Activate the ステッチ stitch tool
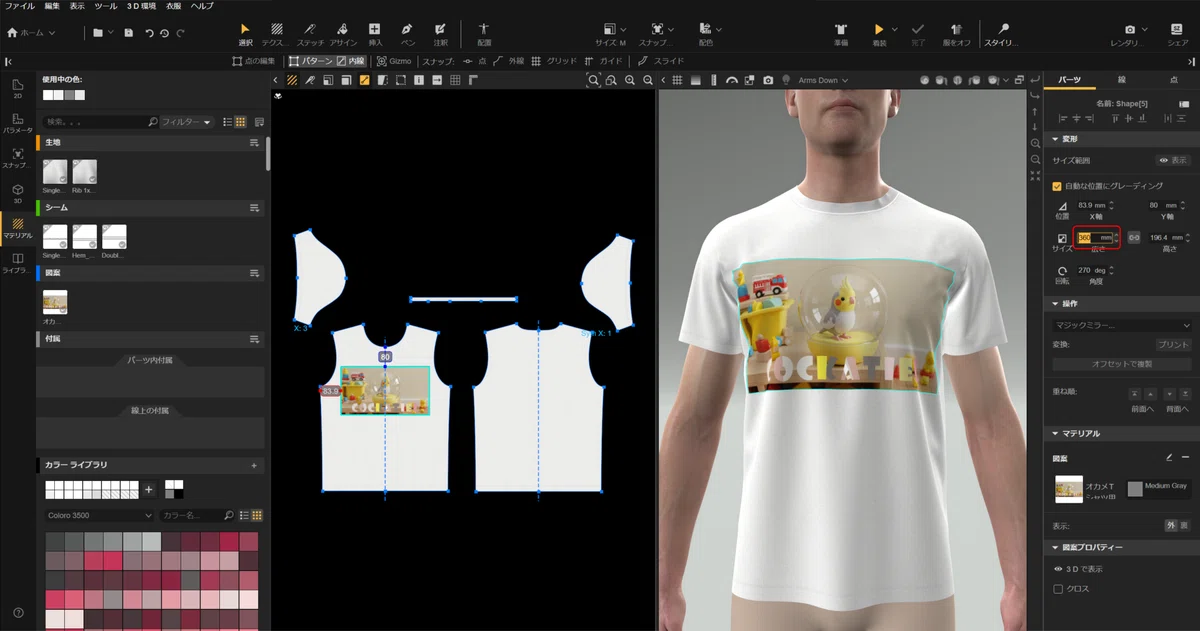The height and width of the screenshot is (631, 1200). point(310,33)
